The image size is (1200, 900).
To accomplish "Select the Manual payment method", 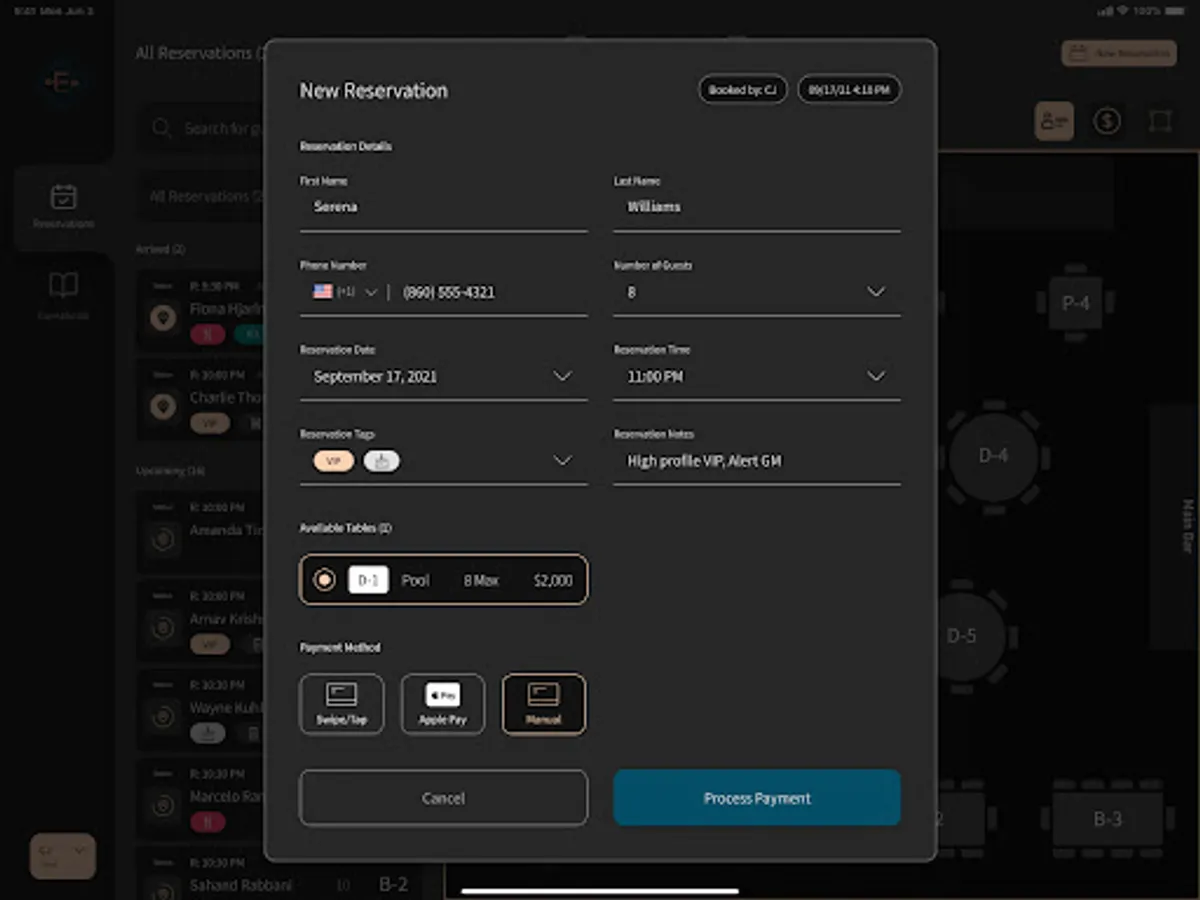I will pyautogui.click(x=544, y=704).
